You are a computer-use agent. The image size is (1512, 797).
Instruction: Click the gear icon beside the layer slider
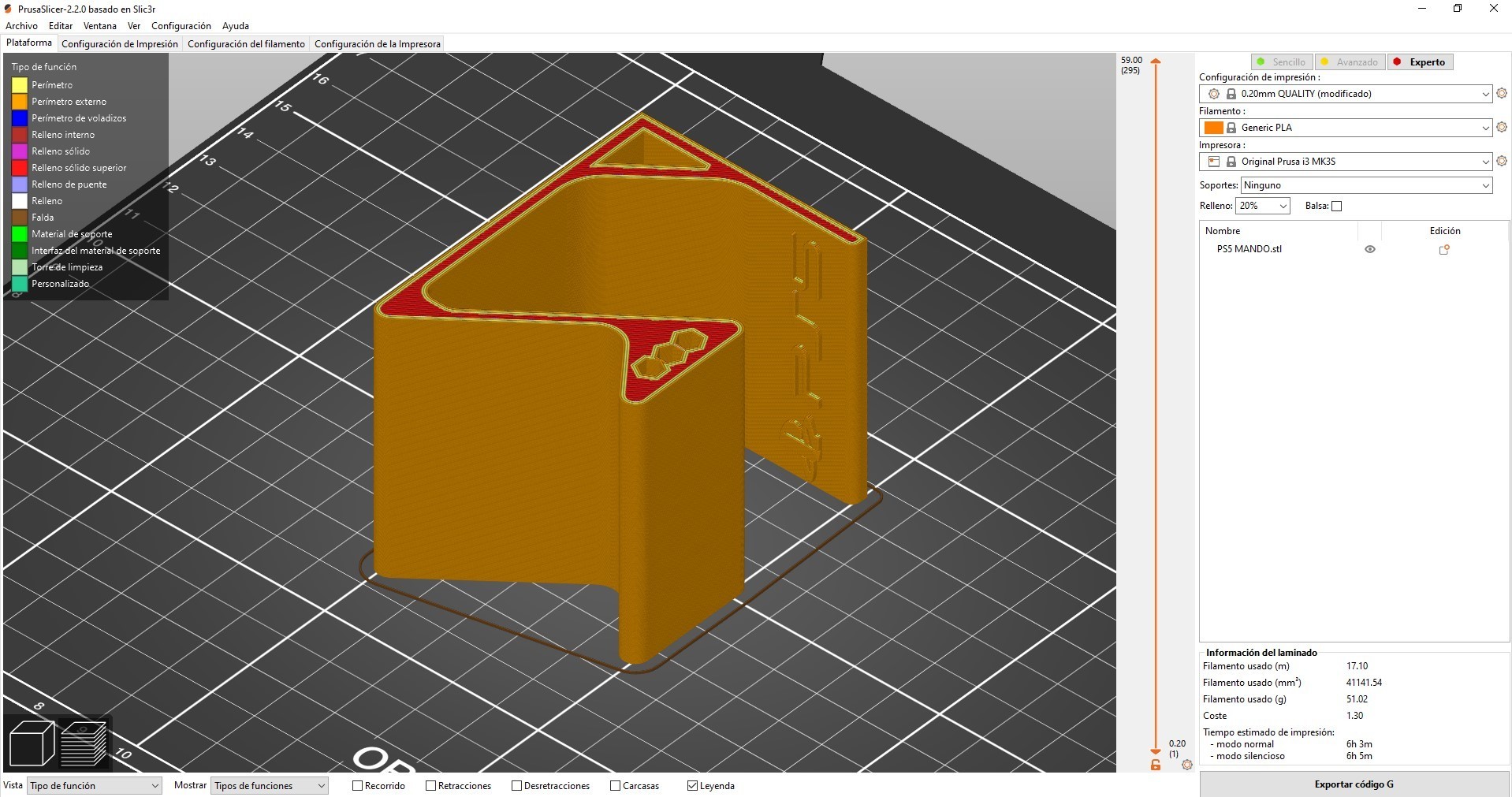pos(1187,765)
